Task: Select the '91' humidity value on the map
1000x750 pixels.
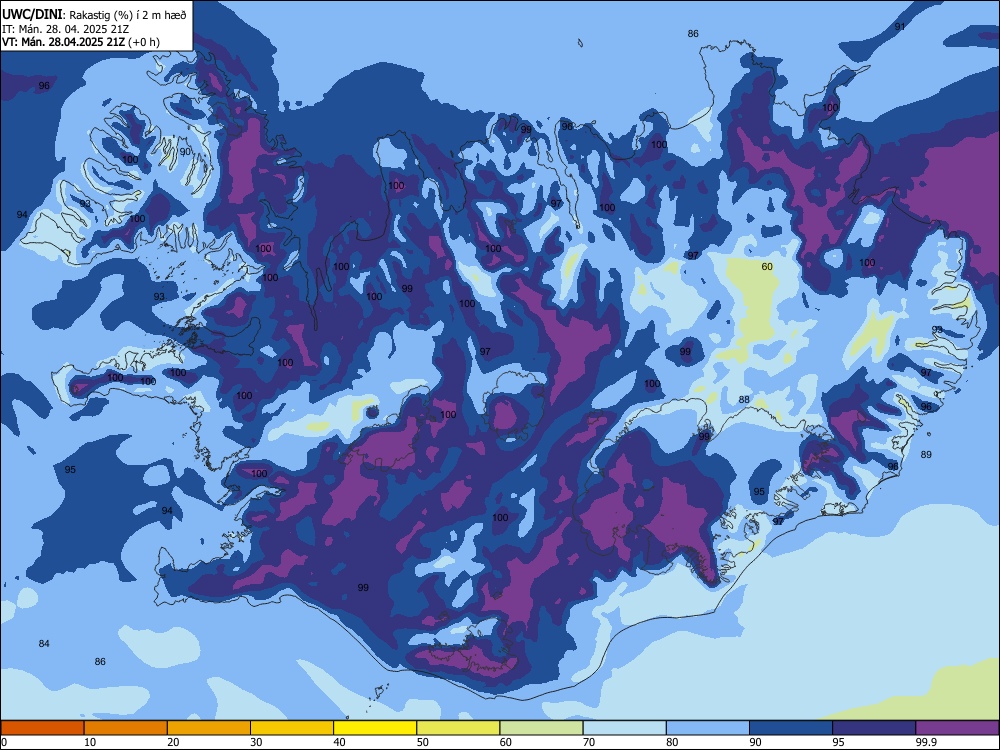Action: pyautogui.click(x=900, y=26)
